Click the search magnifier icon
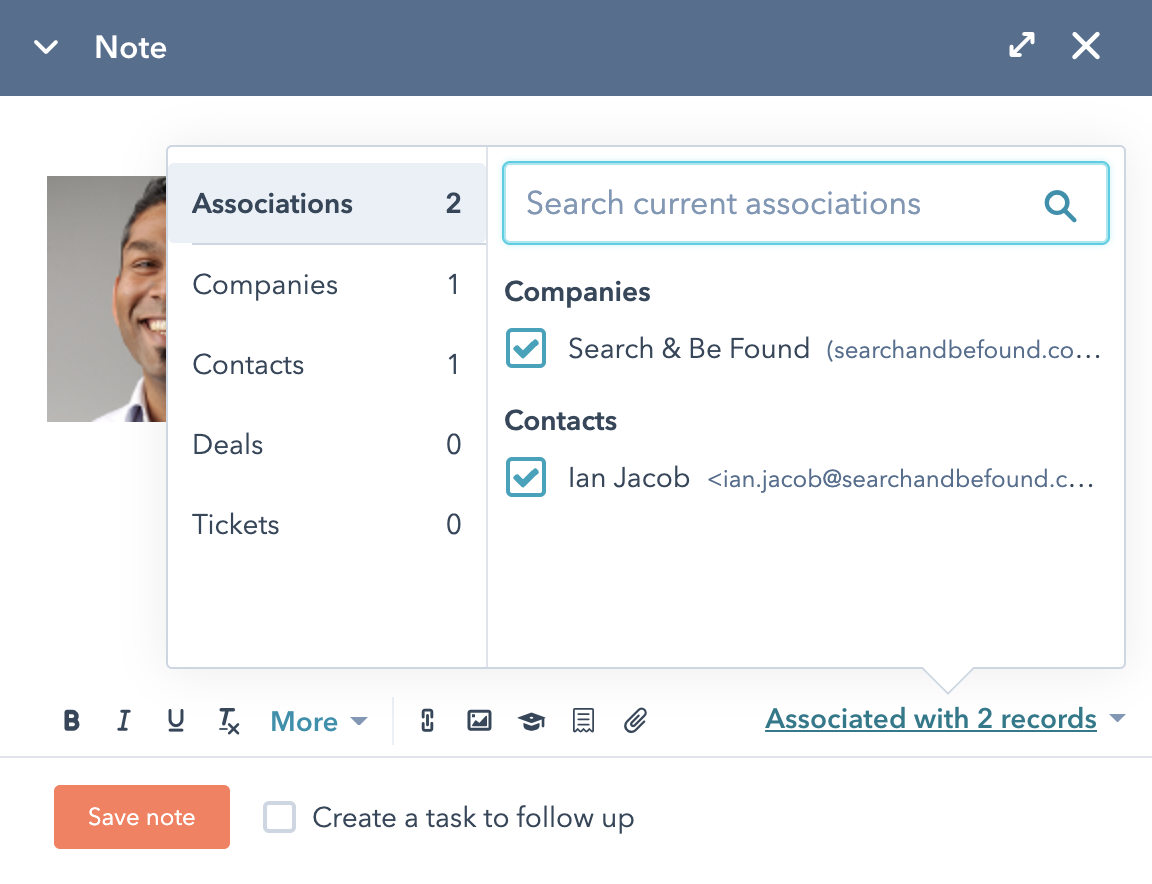Image resolution: width=1152 pixels, height=884 pixels. tap(1060, 205)
